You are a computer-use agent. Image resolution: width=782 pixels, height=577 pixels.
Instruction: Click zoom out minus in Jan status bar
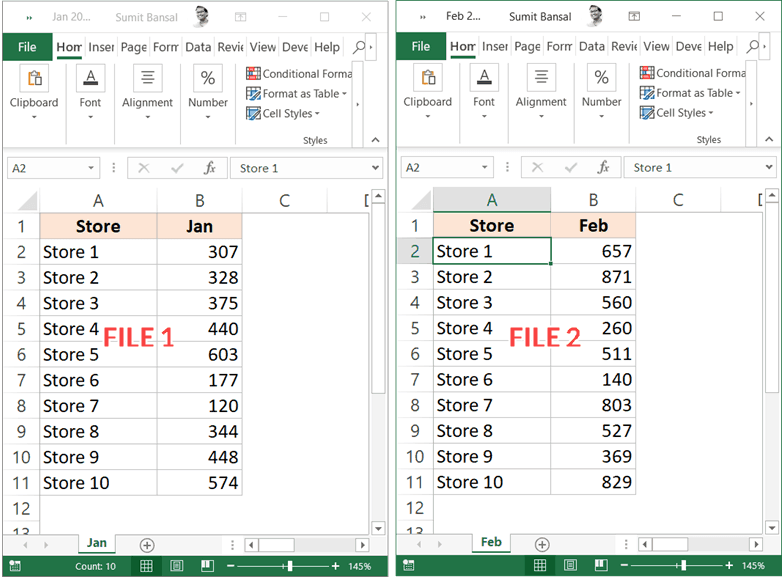[x=231, y=566]
